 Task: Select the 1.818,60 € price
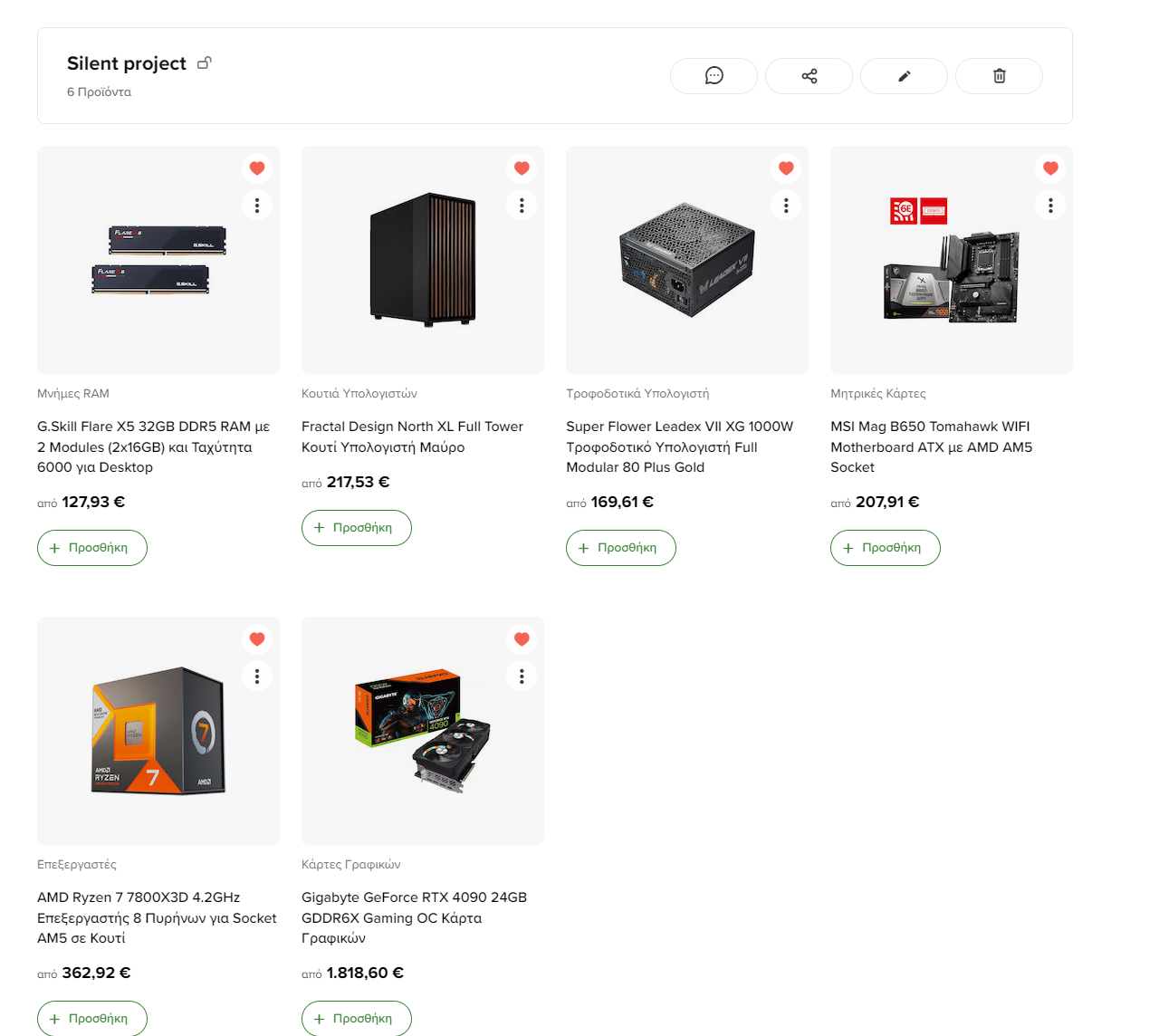tap(365, 973)
